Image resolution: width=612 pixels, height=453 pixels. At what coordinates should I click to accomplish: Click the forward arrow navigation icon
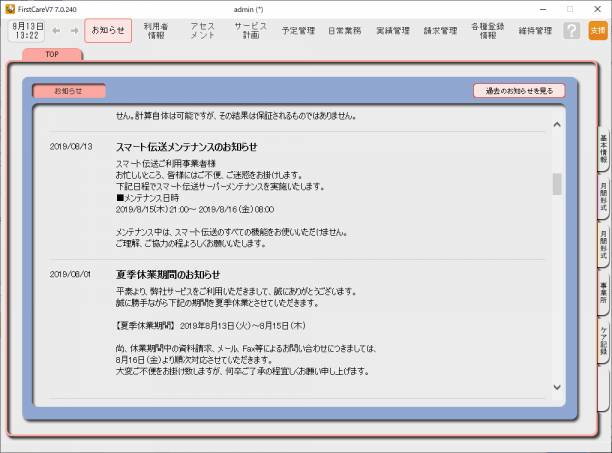[73, 31]
